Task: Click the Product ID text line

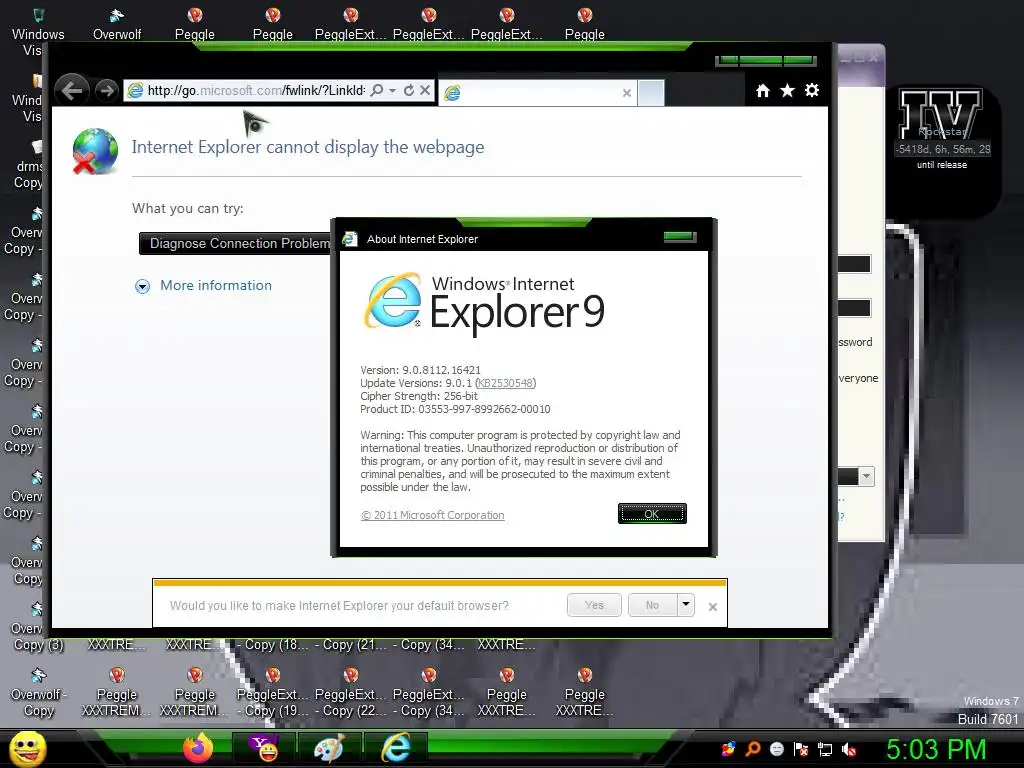Action: (x=455, y=409)
